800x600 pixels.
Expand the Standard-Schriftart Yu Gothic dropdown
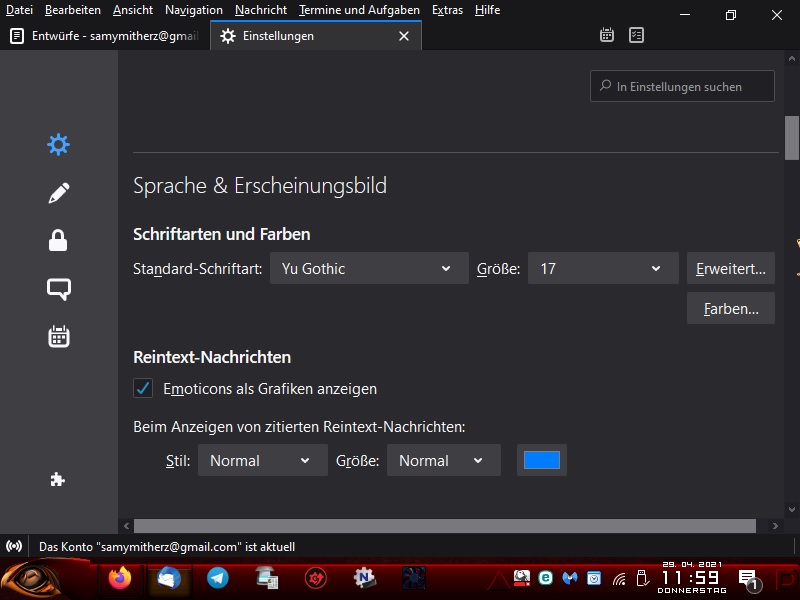(x=368, y=268)
